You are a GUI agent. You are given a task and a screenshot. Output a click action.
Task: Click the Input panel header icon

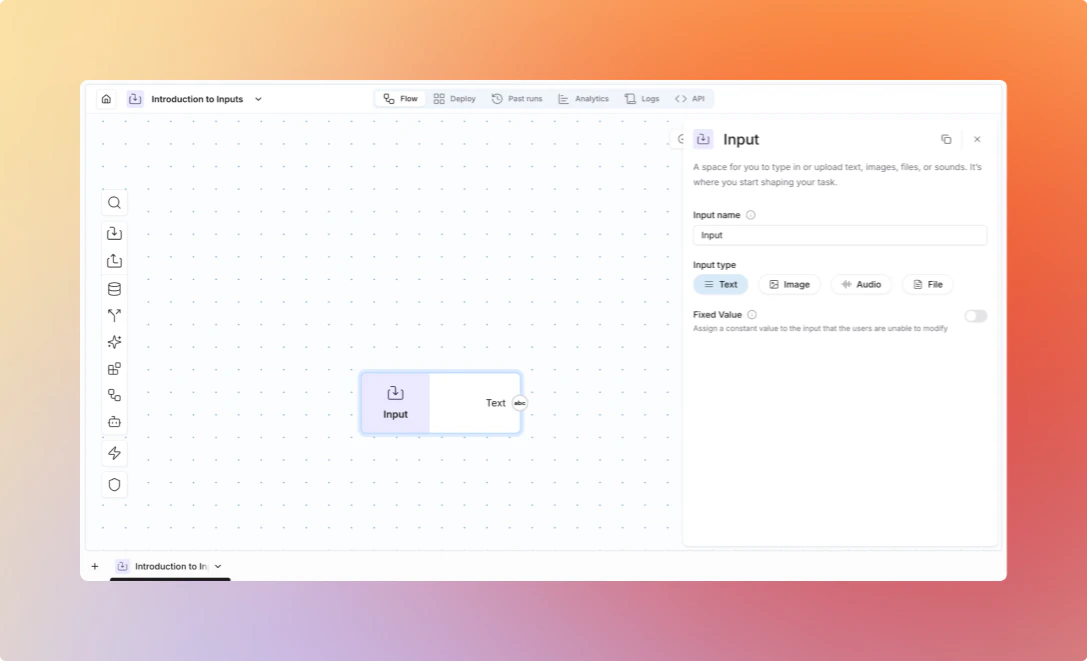click(x=703, y=139)
